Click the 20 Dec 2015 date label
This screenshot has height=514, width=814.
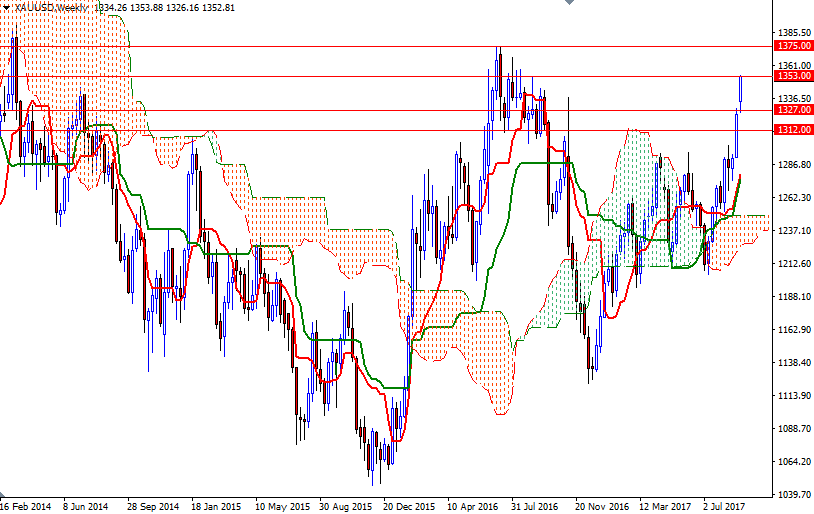point(409,506)
